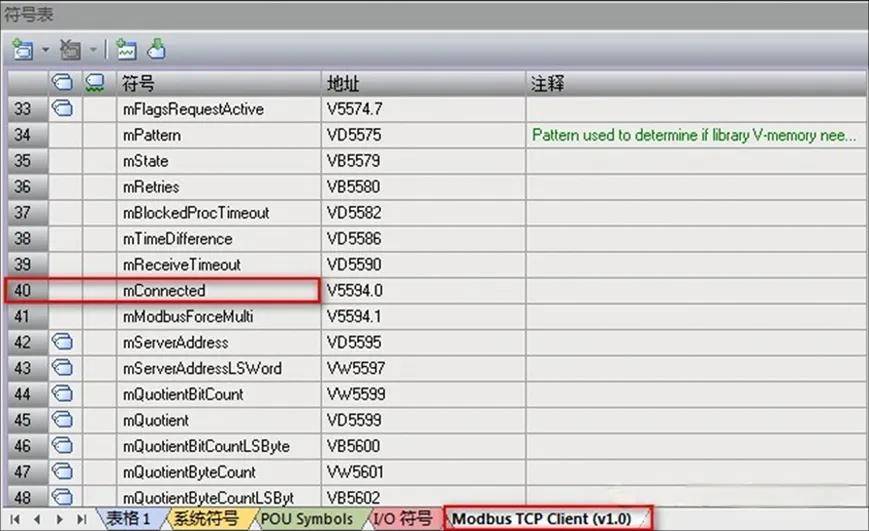Screen dimensions: 869x531
Task: Click the mPattern comment cell
Action: pos(696,135)
